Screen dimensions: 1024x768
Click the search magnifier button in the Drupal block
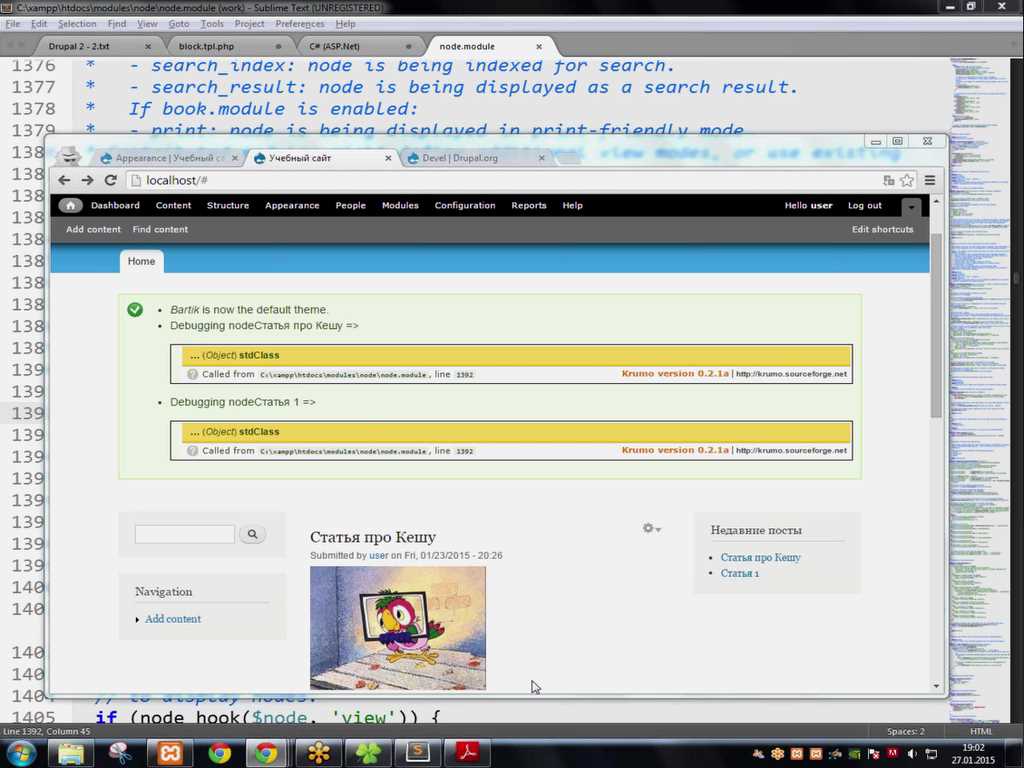pyautogui.click(x=252, y=534)
